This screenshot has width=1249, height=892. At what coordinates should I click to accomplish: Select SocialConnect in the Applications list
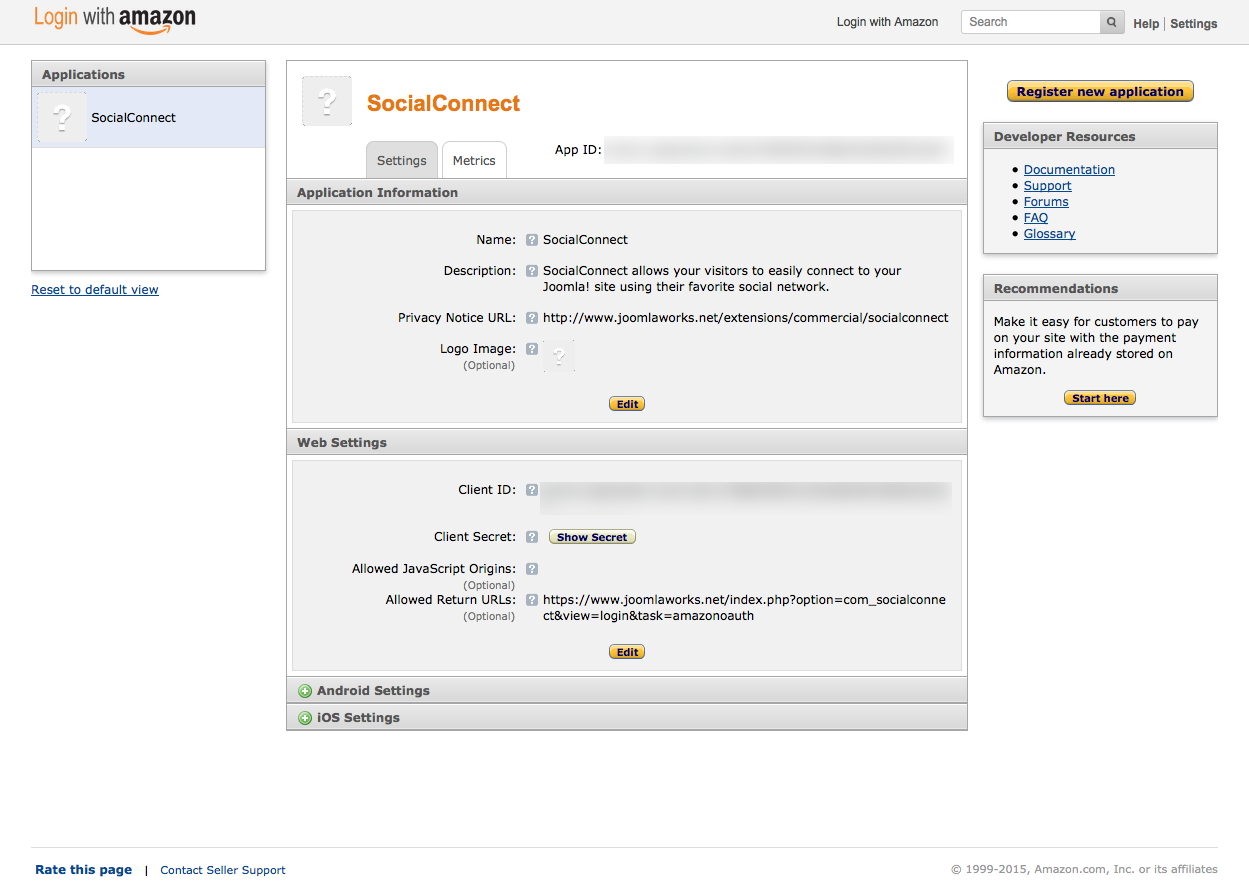tap(149, 117)
